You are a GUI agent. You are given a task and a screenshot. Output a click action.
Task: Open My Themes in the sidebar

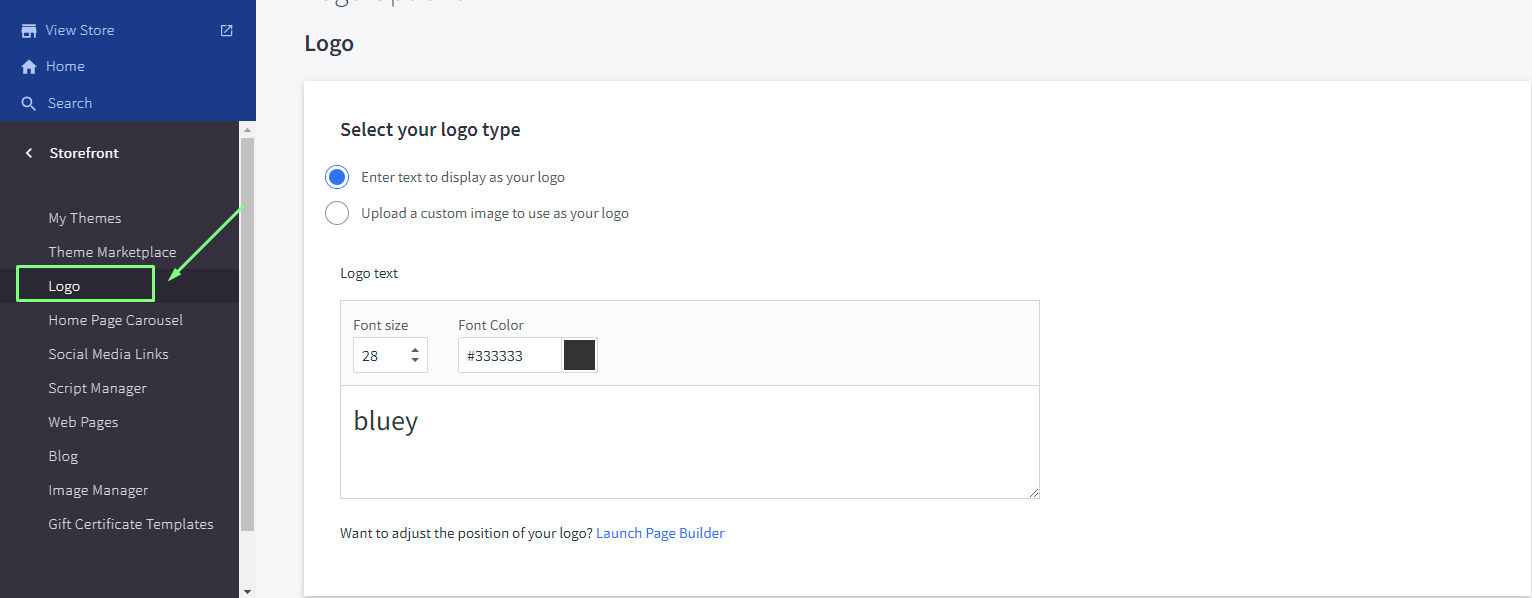point(85,218)
